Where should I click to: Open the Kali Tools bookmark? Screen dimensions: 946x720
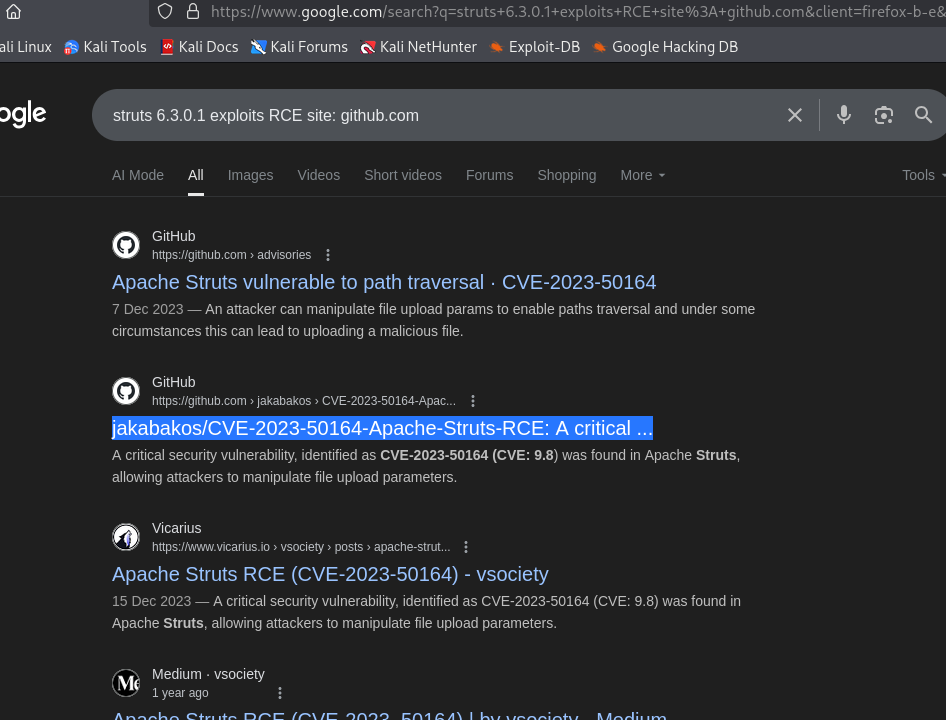[106, 46]
